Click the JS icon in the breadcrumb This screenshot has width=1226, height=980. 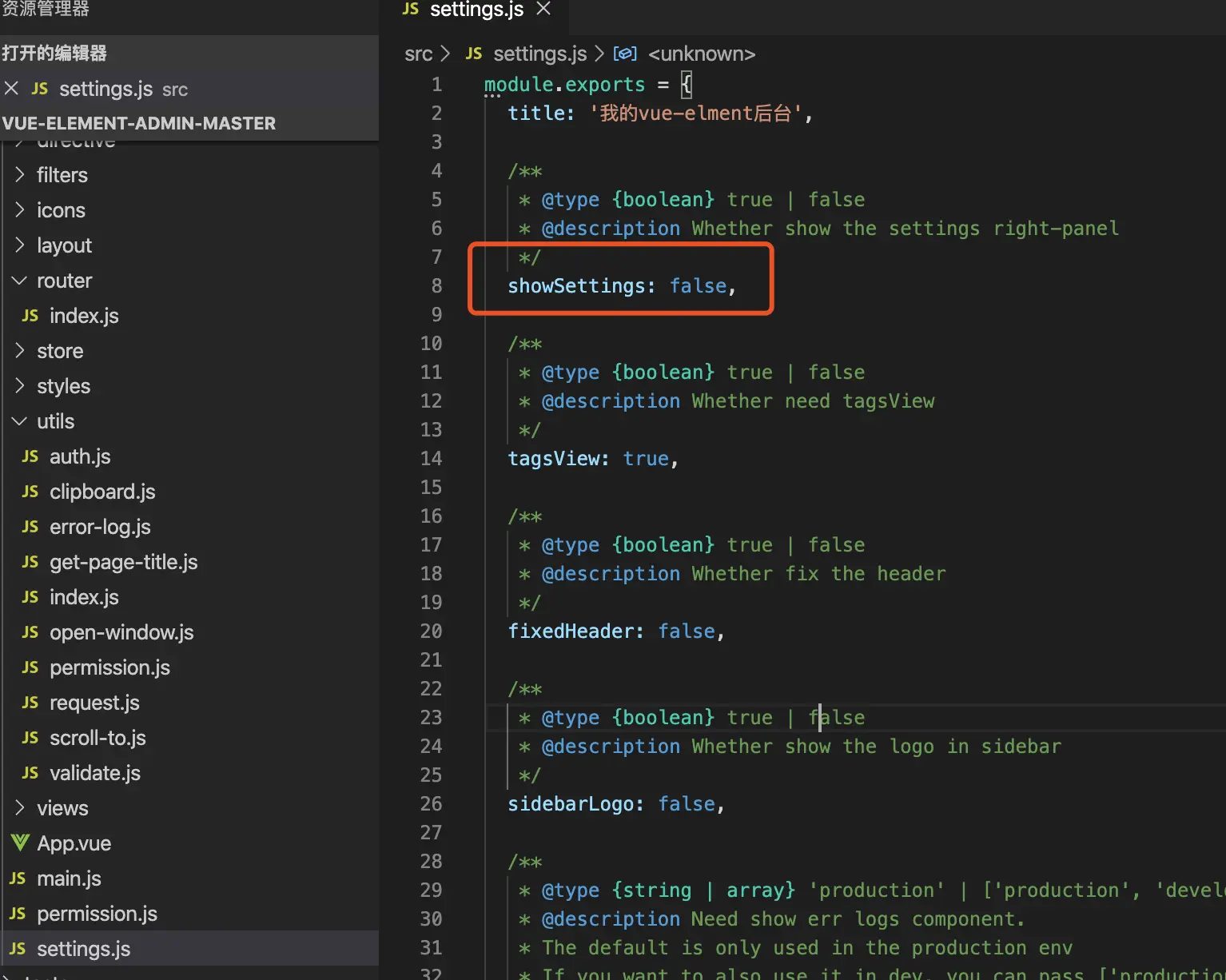[474, 54]
